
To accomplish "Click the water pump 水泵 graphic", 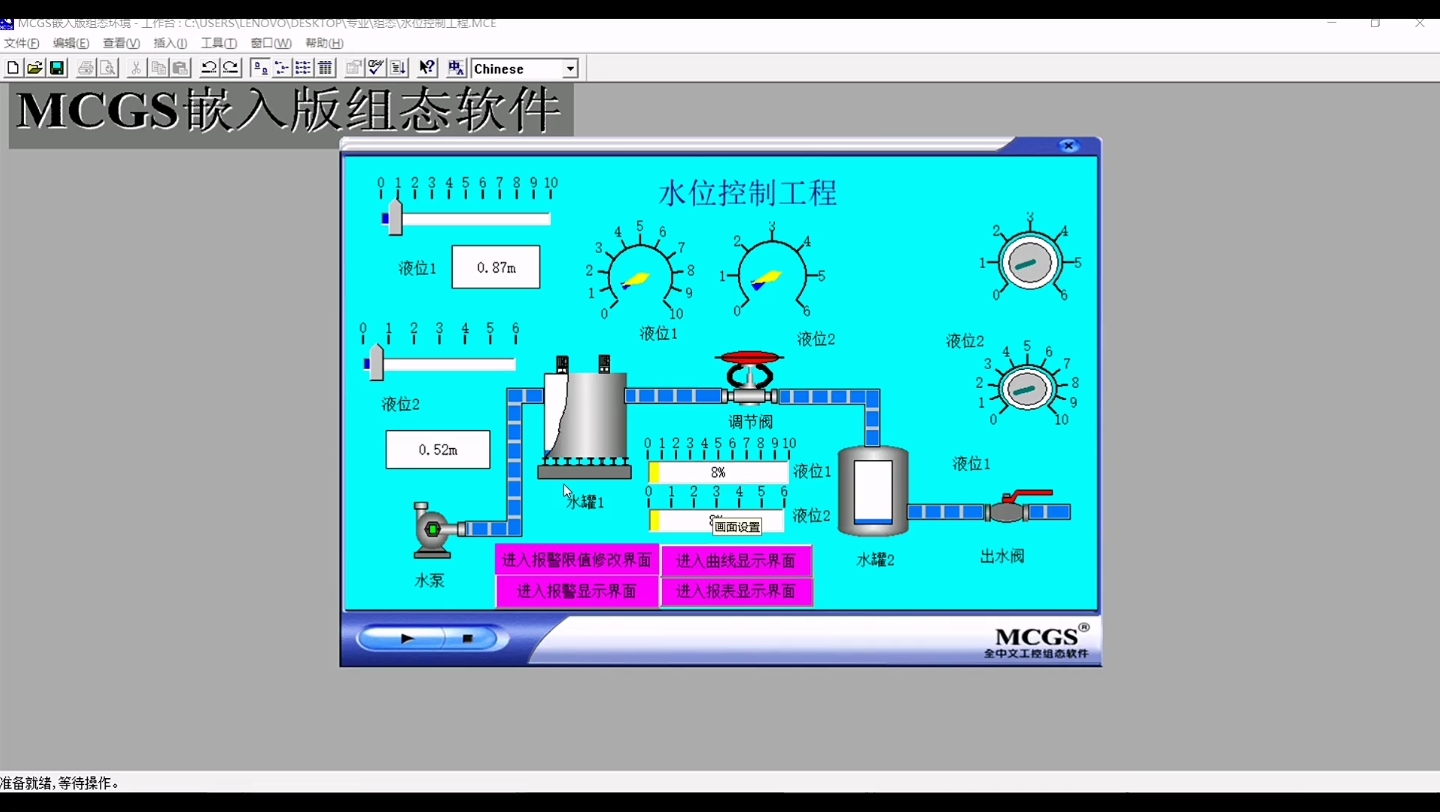I will (434, 530).
